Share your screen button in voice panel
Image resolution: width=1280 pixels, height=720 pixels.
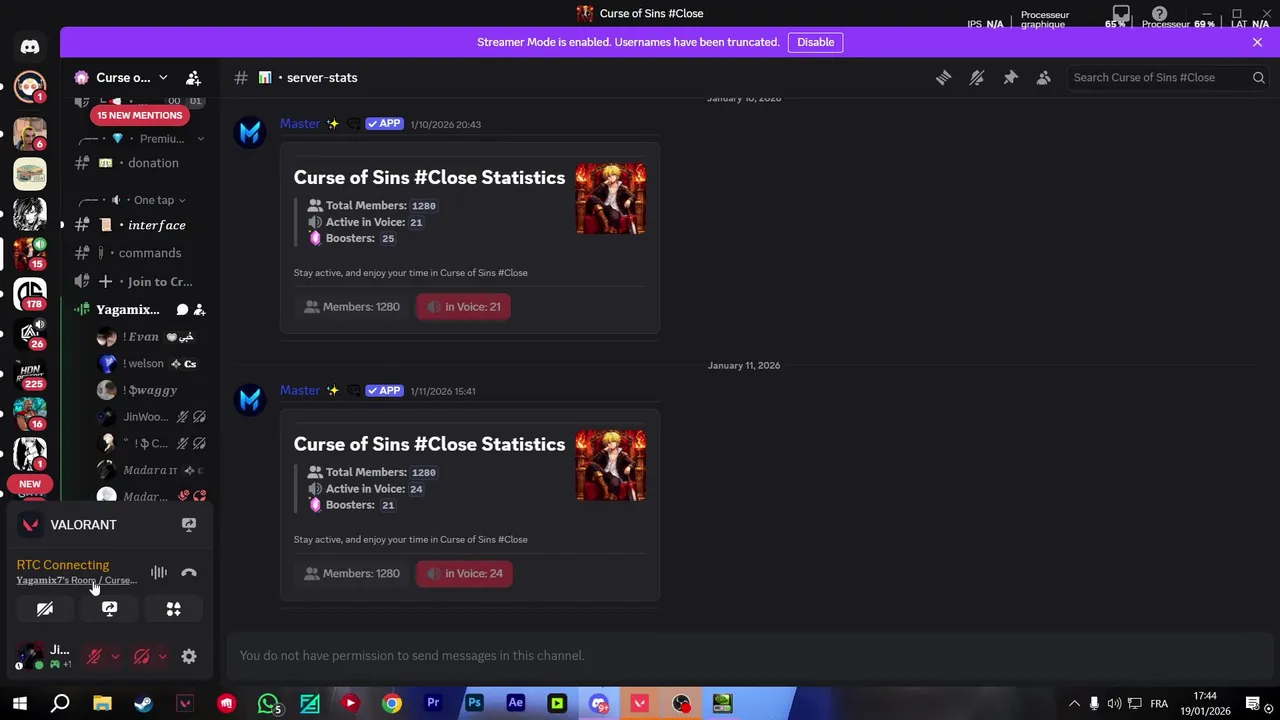[109, 608]
